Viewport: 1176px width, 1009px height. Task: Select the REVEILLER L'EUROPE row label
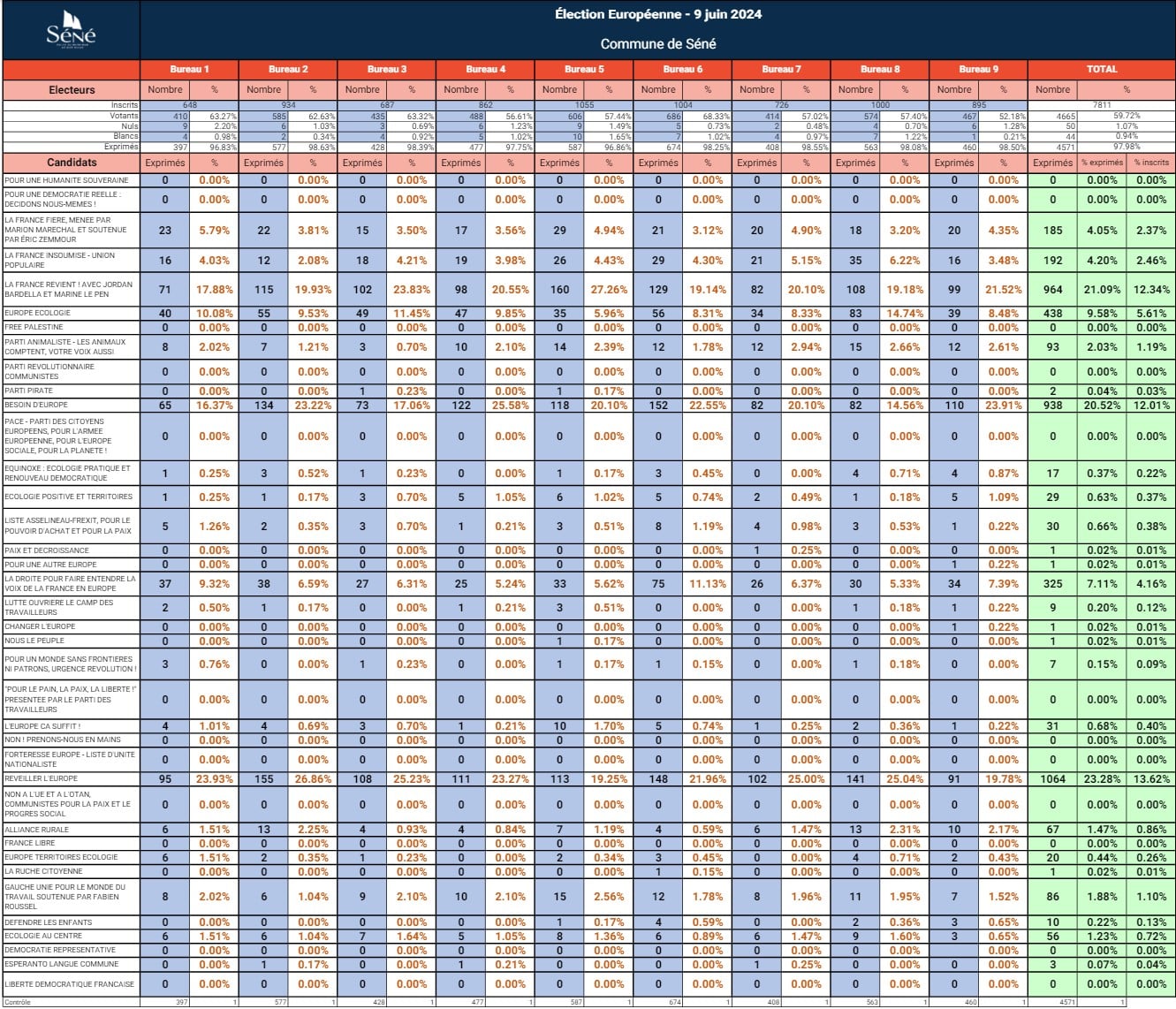pyautogui.click(x=42, y=778)
